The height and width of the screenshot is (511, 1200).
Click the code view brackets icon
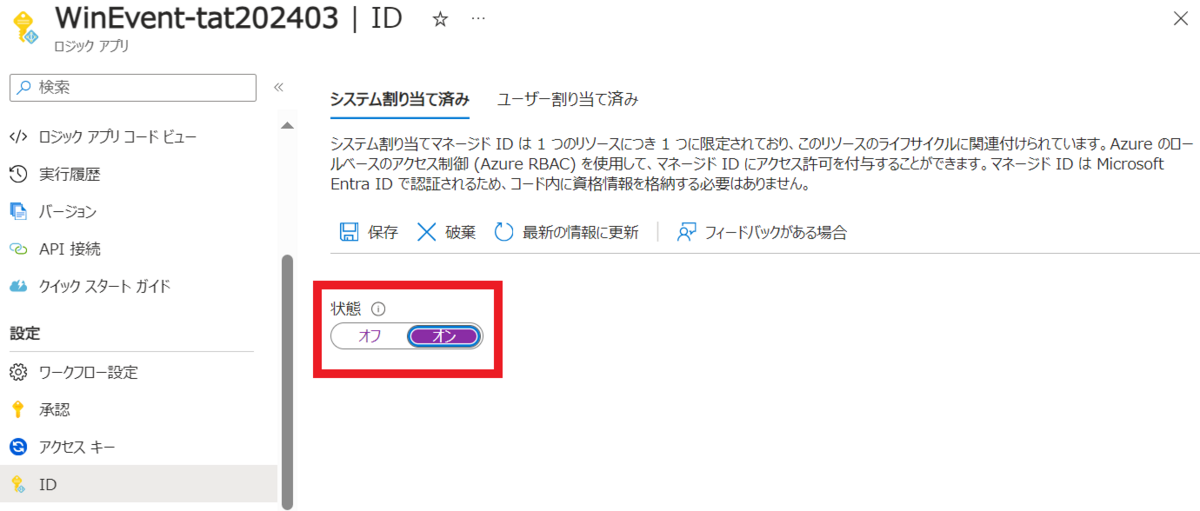tap(17, 137)
